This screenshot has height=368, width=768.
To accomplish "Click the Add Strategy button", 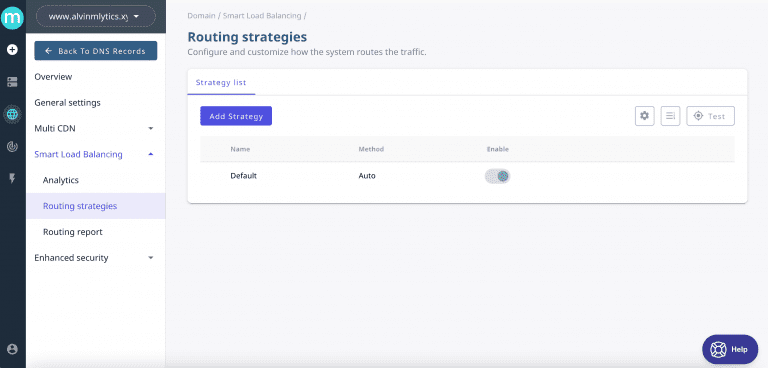I will [236, 116].
